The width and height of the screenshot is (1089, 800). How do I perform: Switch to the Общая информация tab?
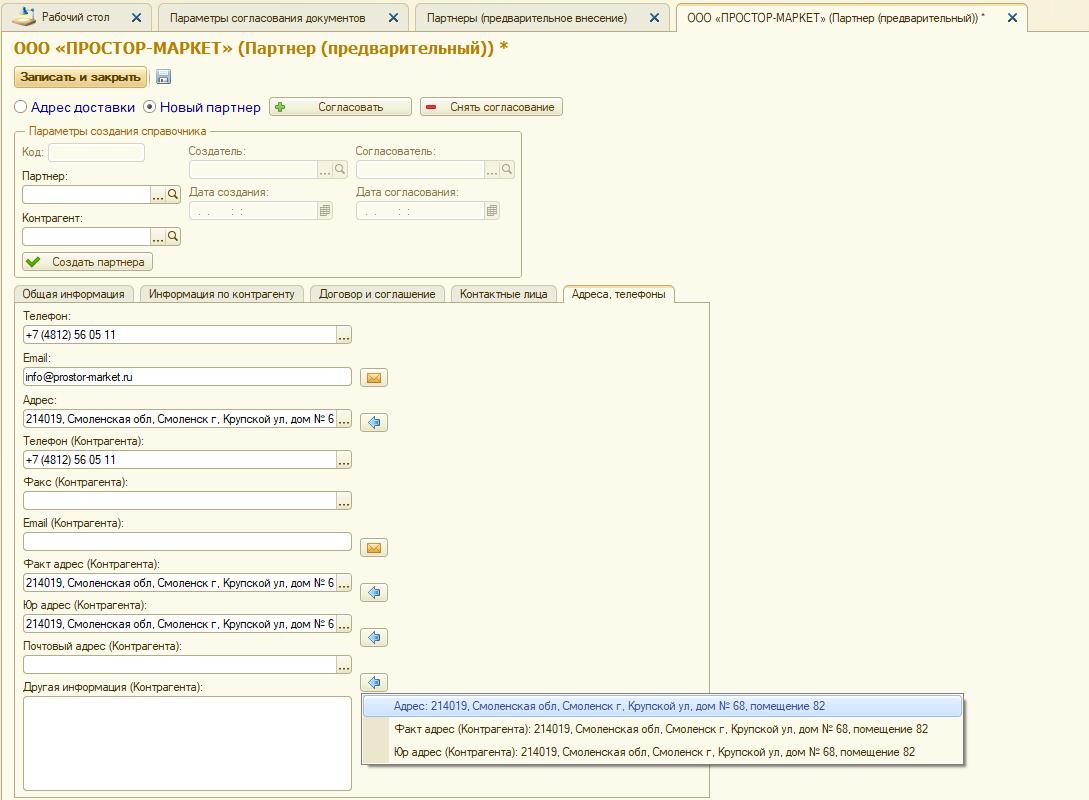coord(73,294)
